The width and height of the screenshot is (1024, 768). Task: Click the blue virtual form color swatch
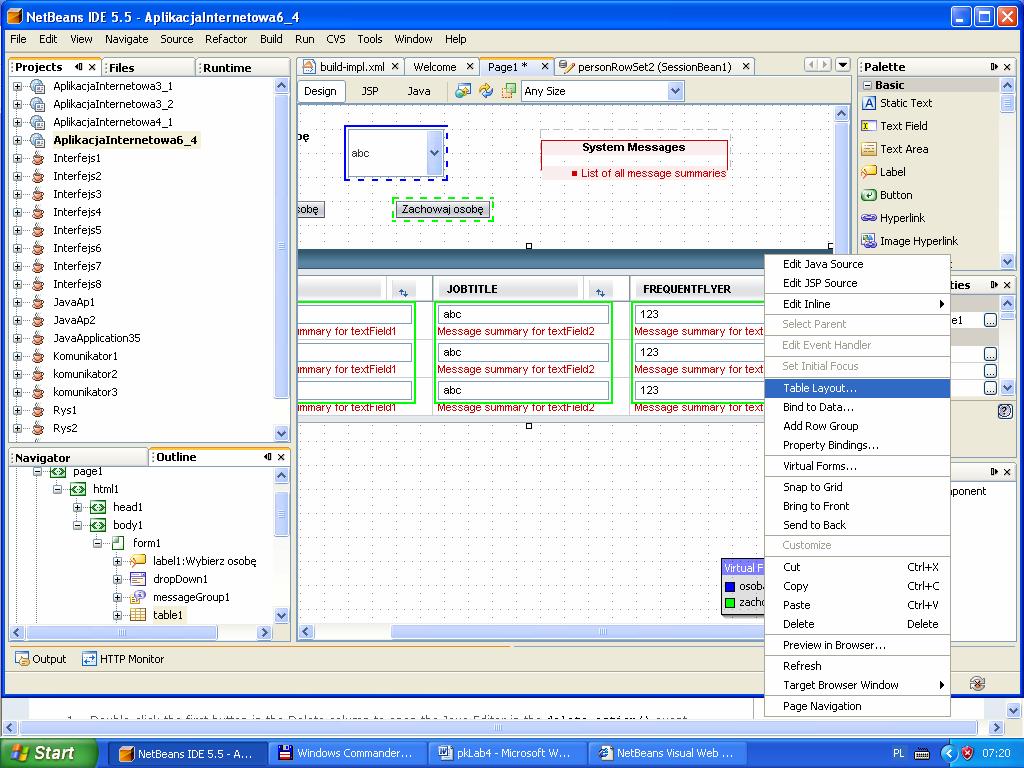730,586
